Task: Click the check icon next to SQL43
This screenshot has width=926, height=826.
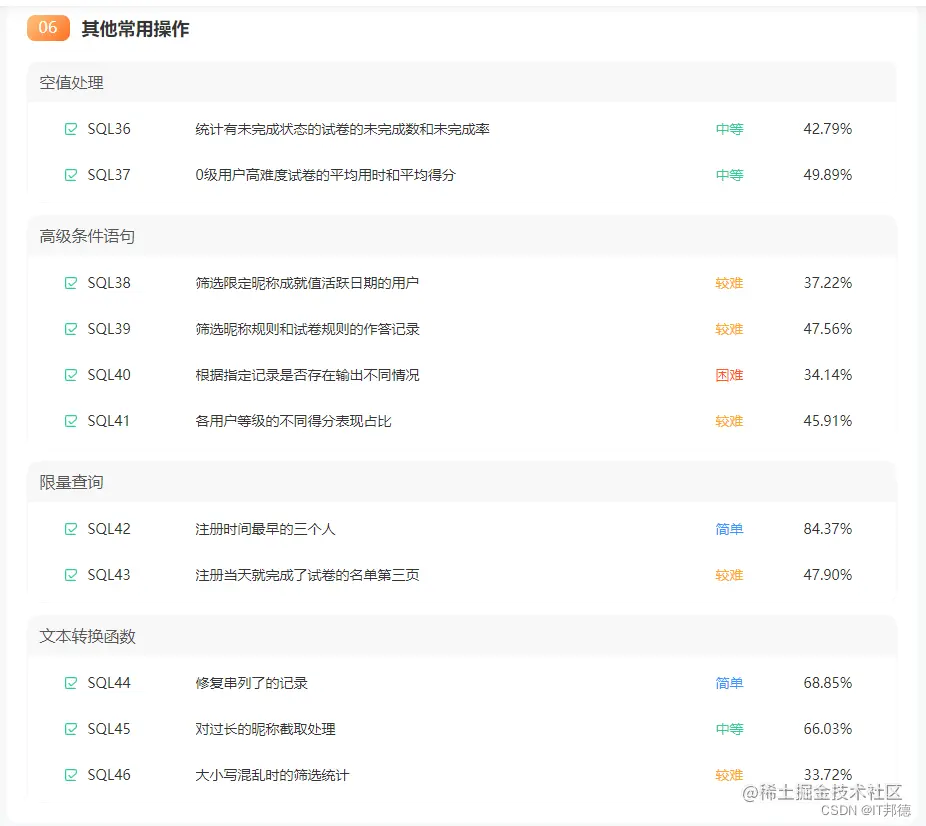Action: [70, 575]
